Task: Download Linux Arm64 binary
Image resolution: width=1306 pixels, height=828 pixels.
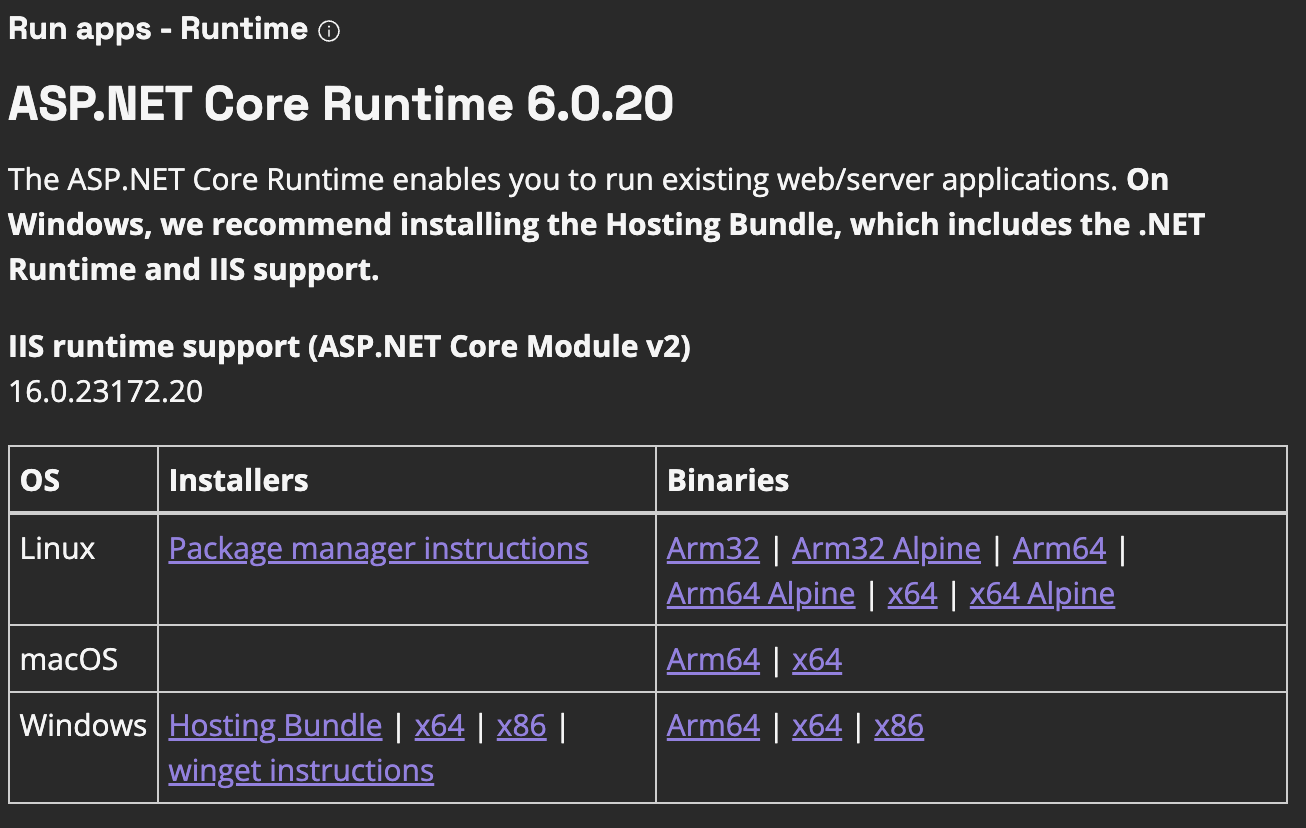Action: 1059,549
